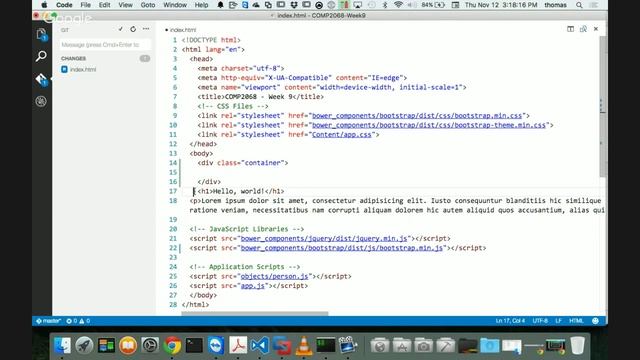
Task: Open TeamViewer from the dock
Action: click(x=216, y=345)
